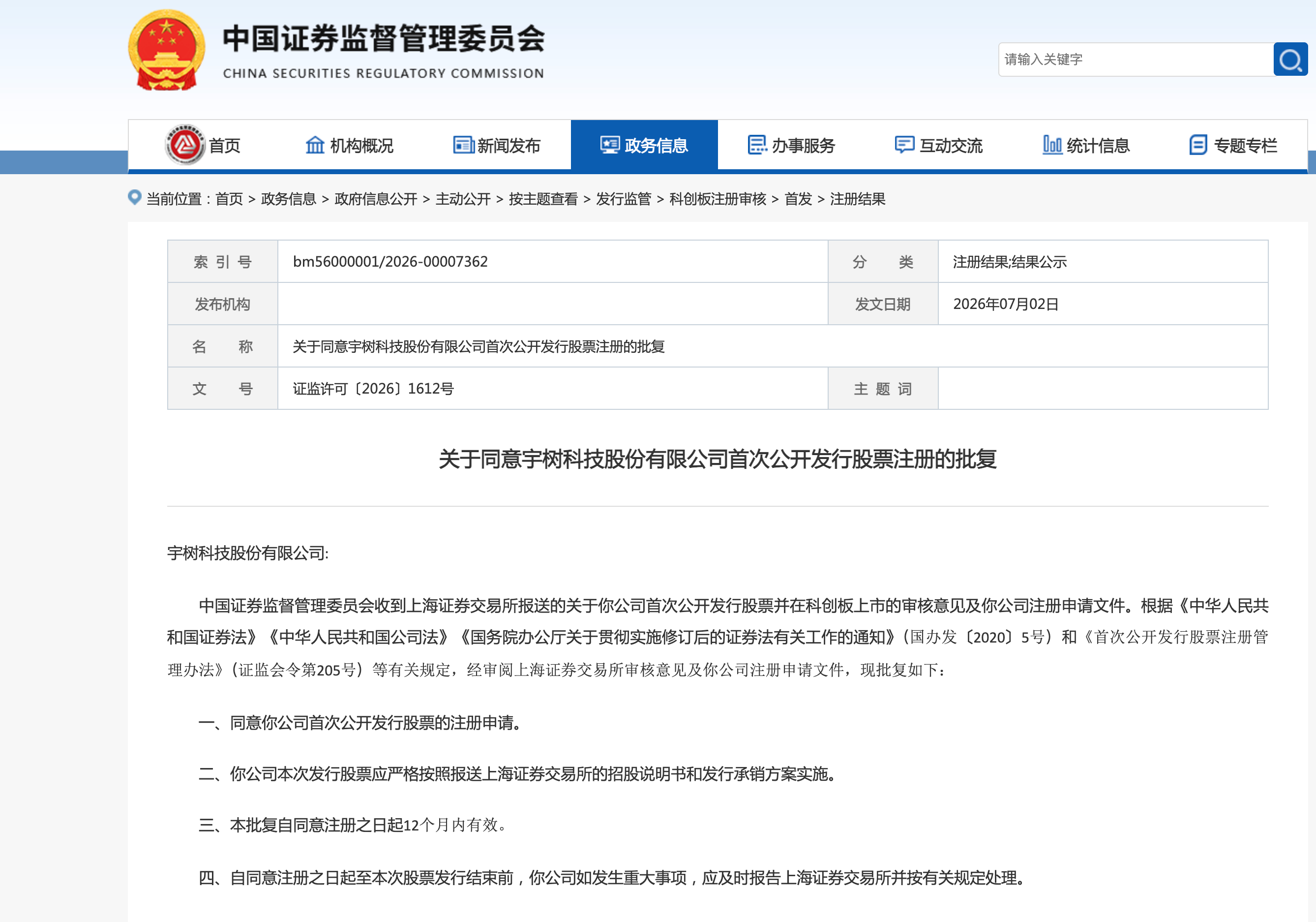
Task: Open the 首页 navigation tab
Action: pyautogui.click(x=202, y=145)
